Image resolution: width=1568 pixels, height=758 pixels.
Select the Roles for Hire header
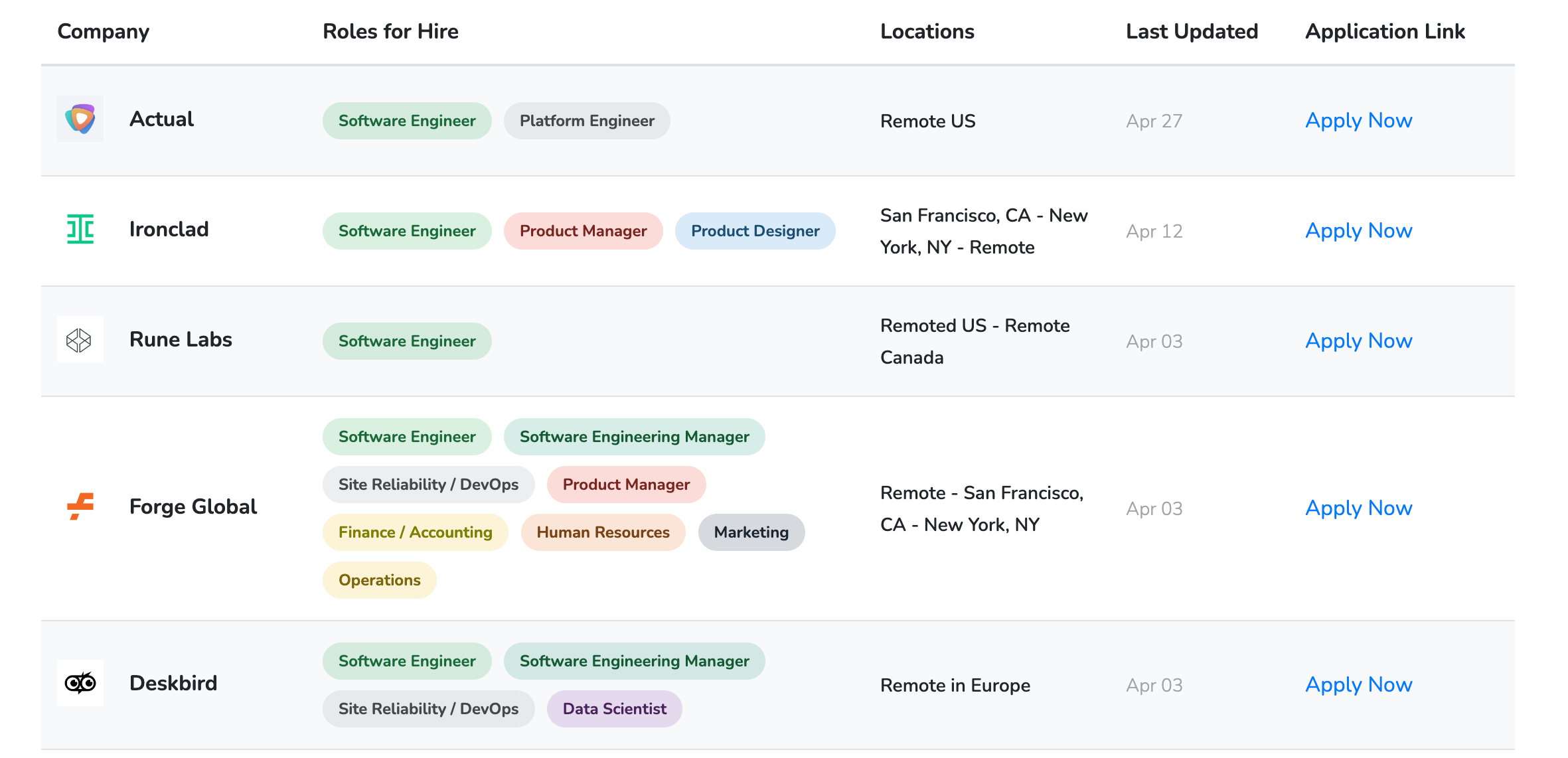[390, 31]
